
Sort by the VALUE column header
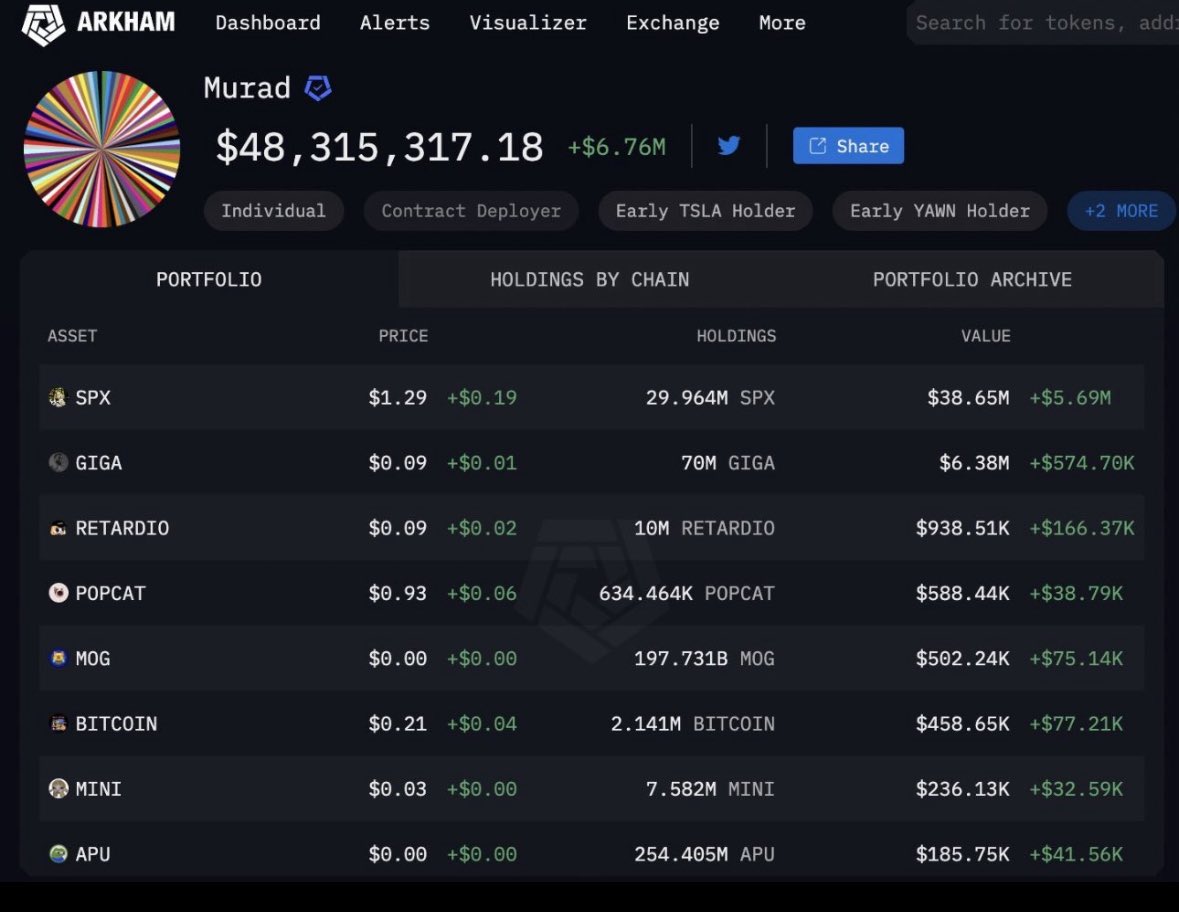click(x=986, y=336)
